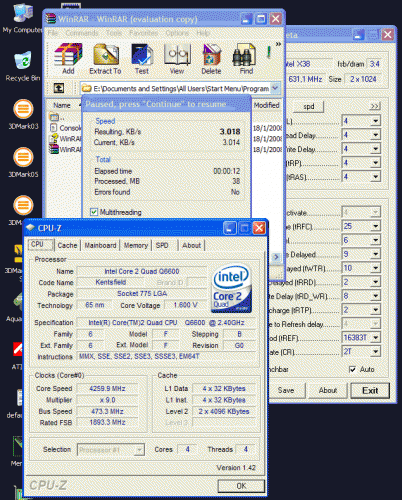
Task: Click the Processor #1 selection combo box
Action: coord(111,450)
